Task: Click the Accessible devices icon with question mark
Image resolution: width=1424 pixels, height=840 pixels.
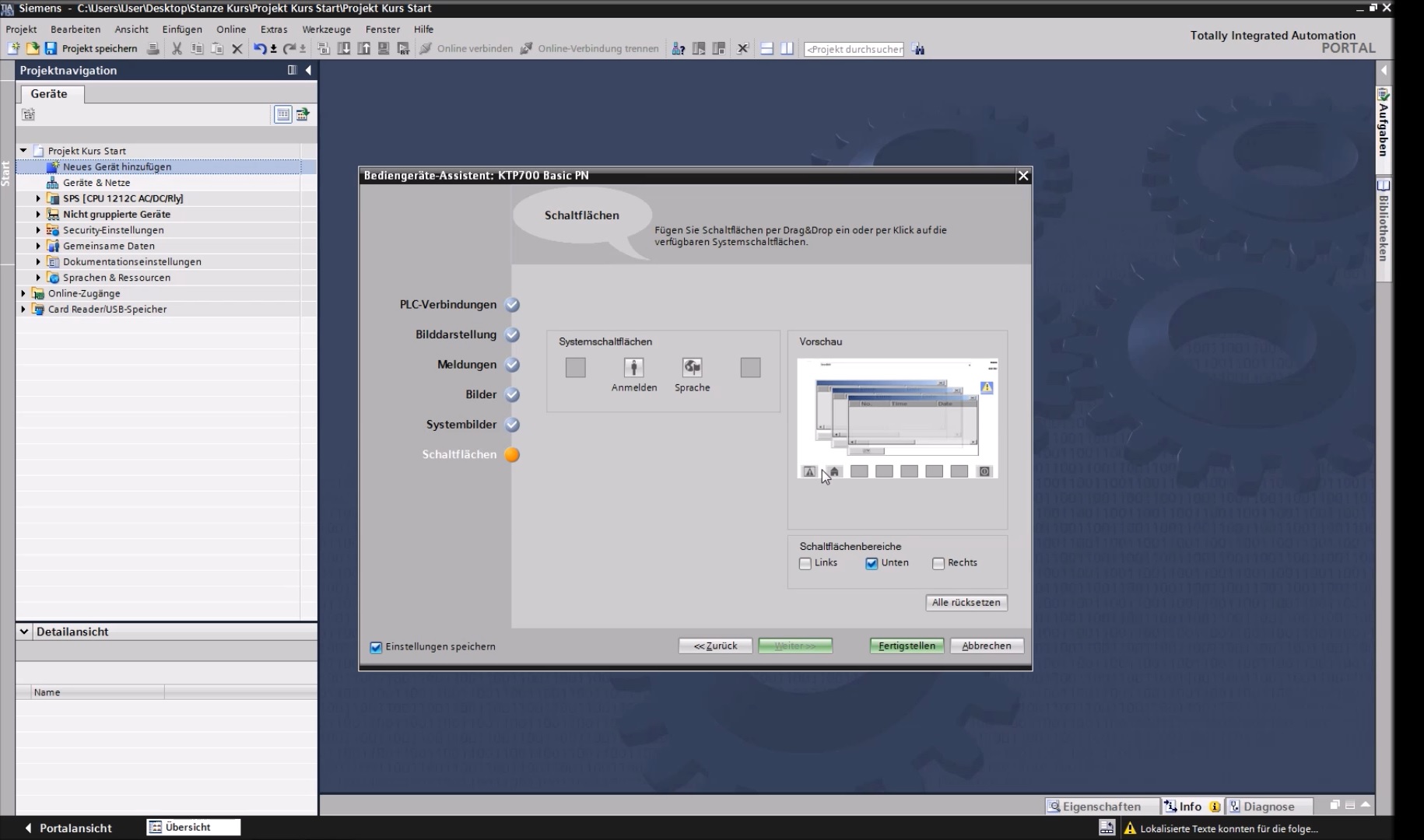Action: tap(679, 48)
